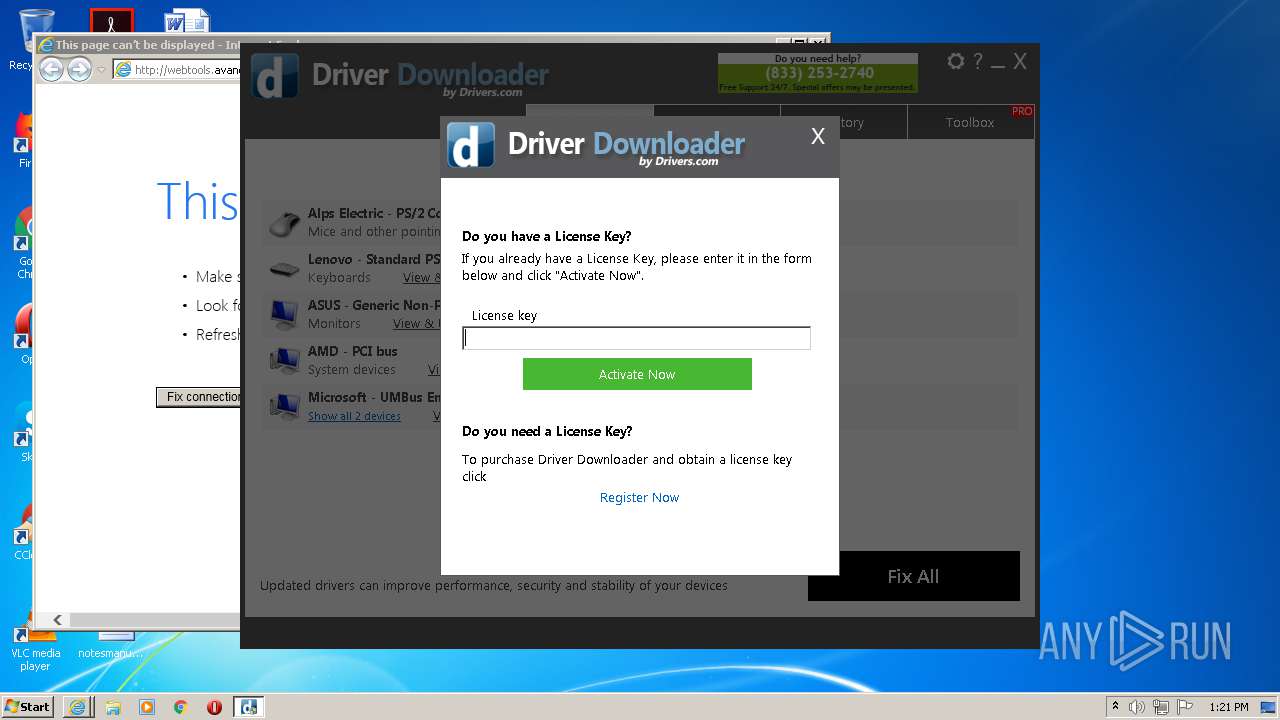Click Back button in Internet Explorer
The height and width of the screenshot is (720, 1280).
pos(52,69)
